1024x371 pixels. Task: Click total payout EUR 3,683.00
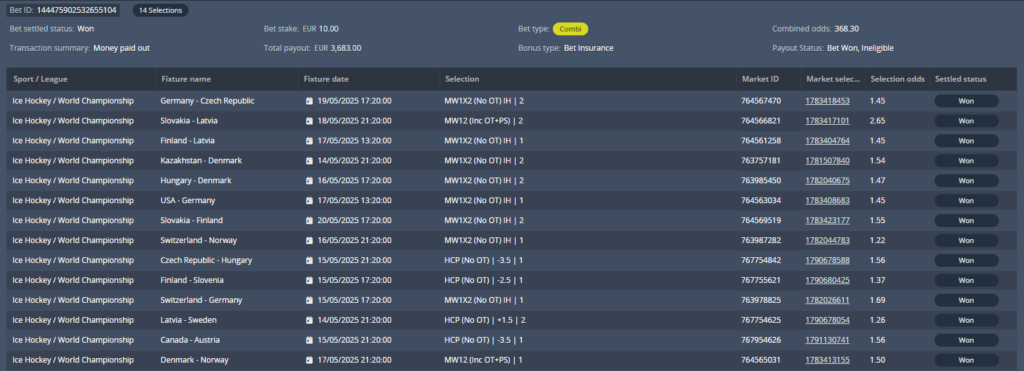(x=338, y=48)
